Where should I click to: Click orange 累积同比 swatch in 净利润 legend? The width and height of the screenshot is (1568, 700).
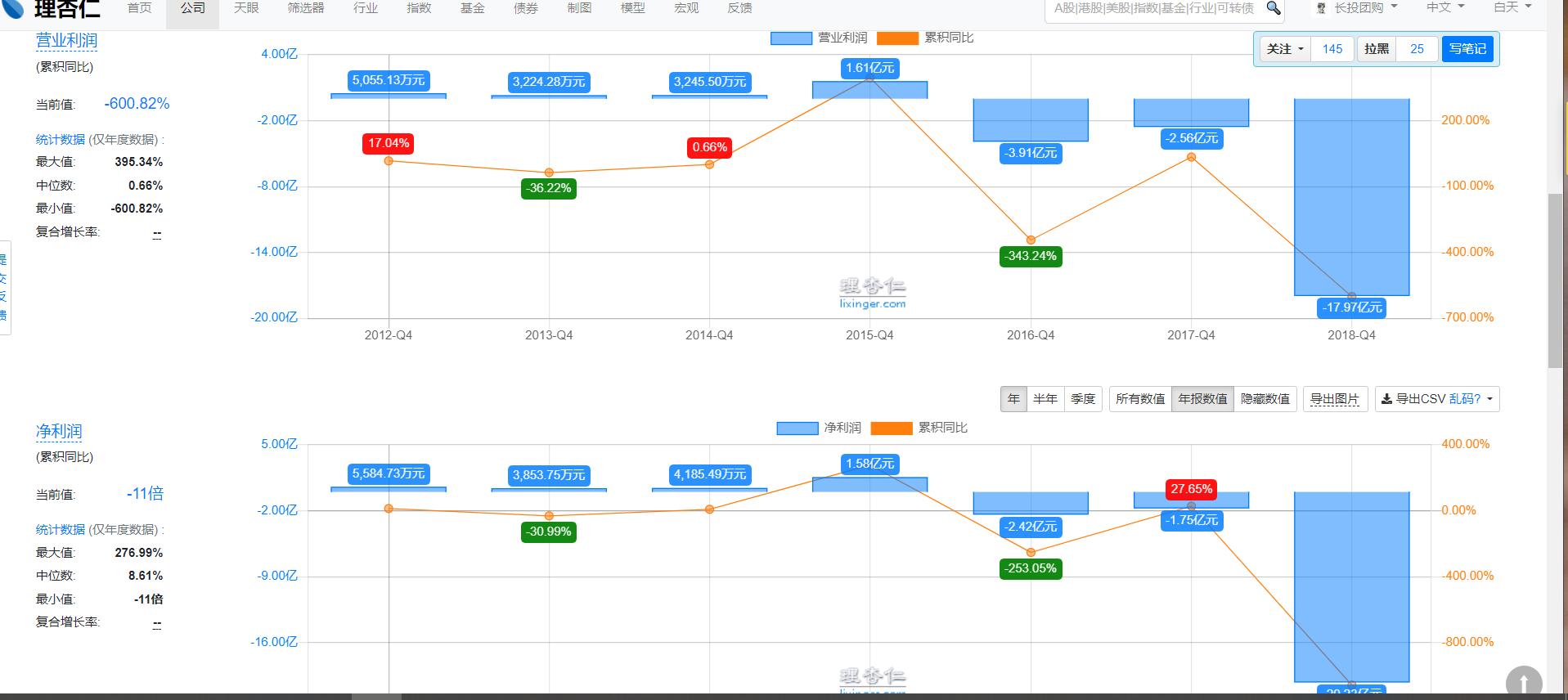click(892, 428)
